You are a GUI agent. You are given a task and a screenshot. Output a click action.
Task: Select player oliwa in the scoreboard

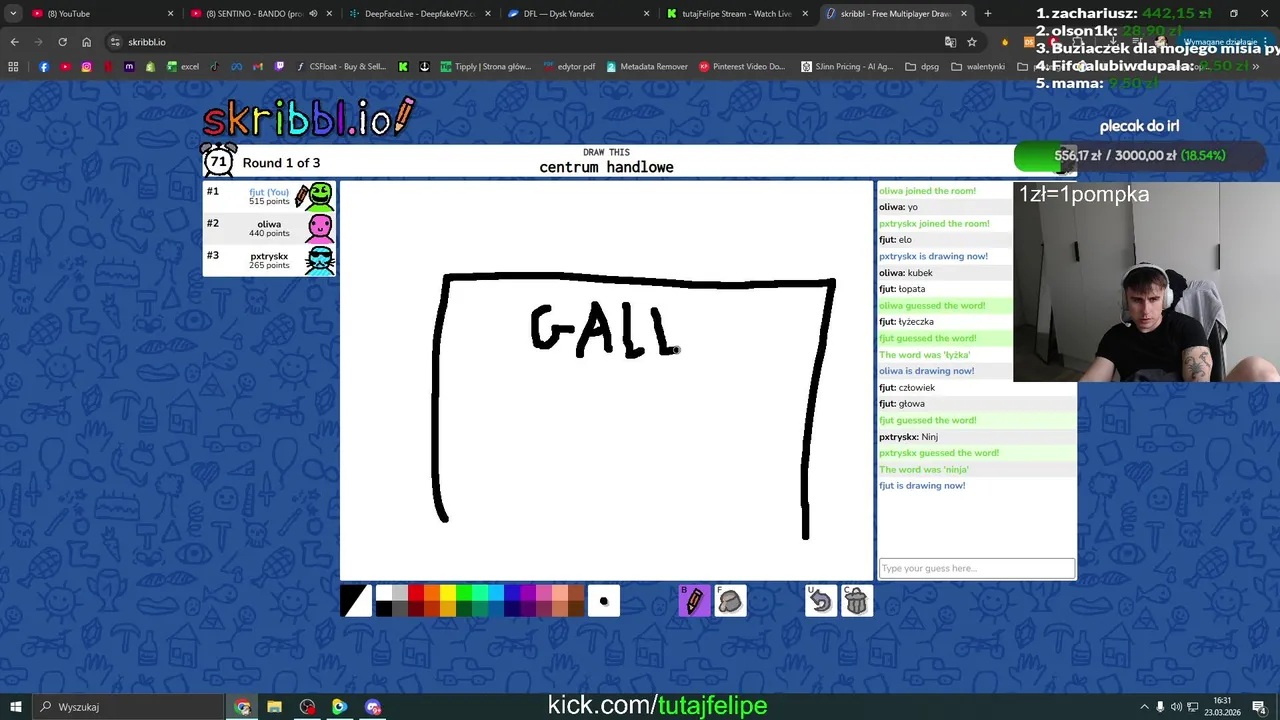pos(269,228)
